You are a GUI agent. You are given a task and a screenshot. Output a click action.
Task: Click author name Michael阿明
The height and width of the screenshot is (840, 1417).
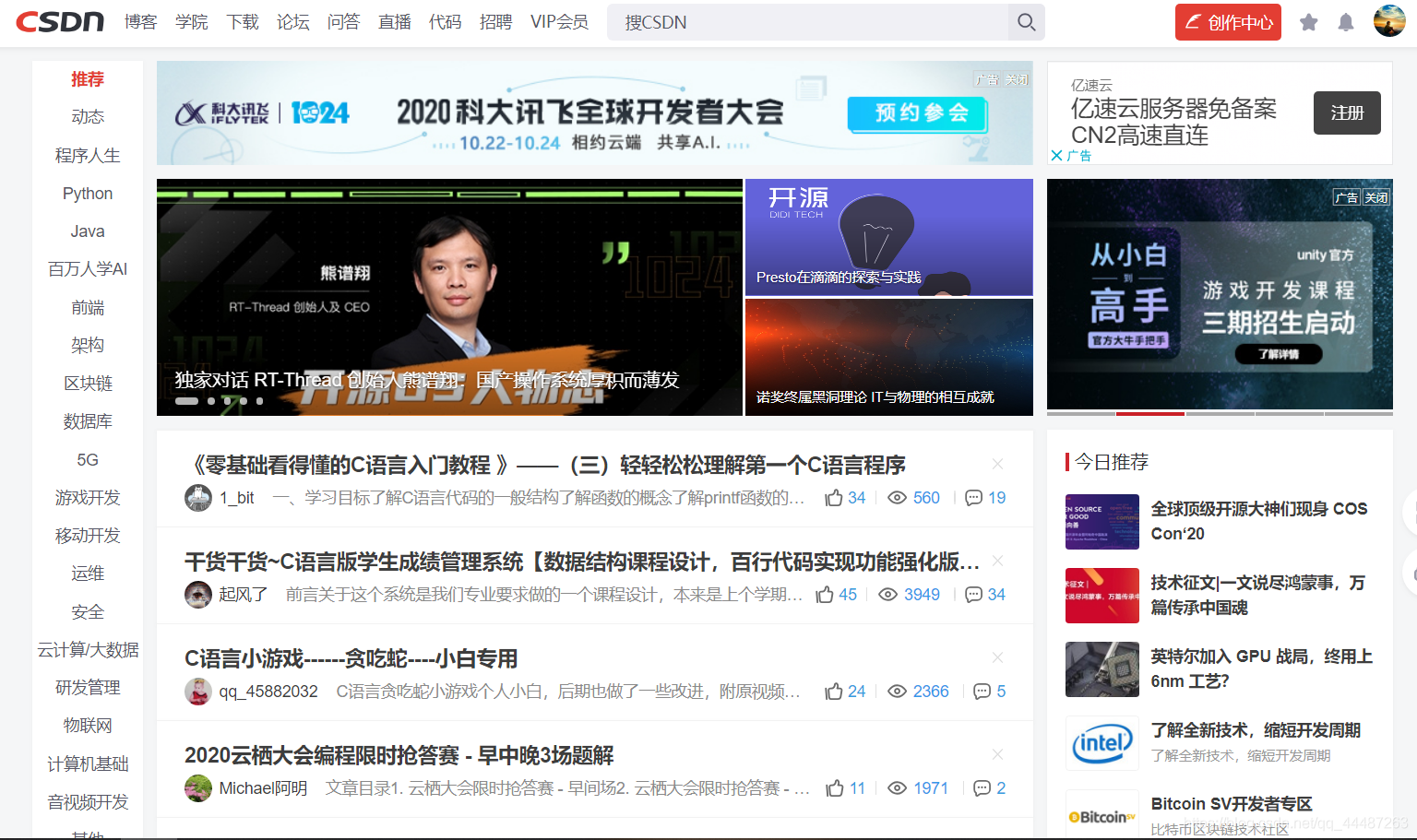[x=263, y=788]
